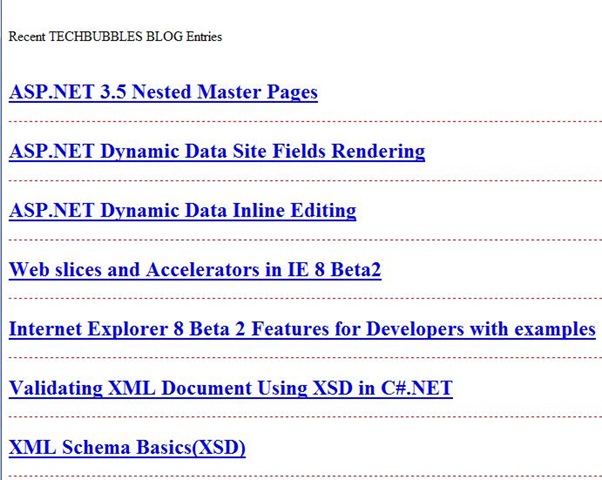
Task: Visit Validating XML Document Using XSD in C#.NET
Action: click(231, 388)
